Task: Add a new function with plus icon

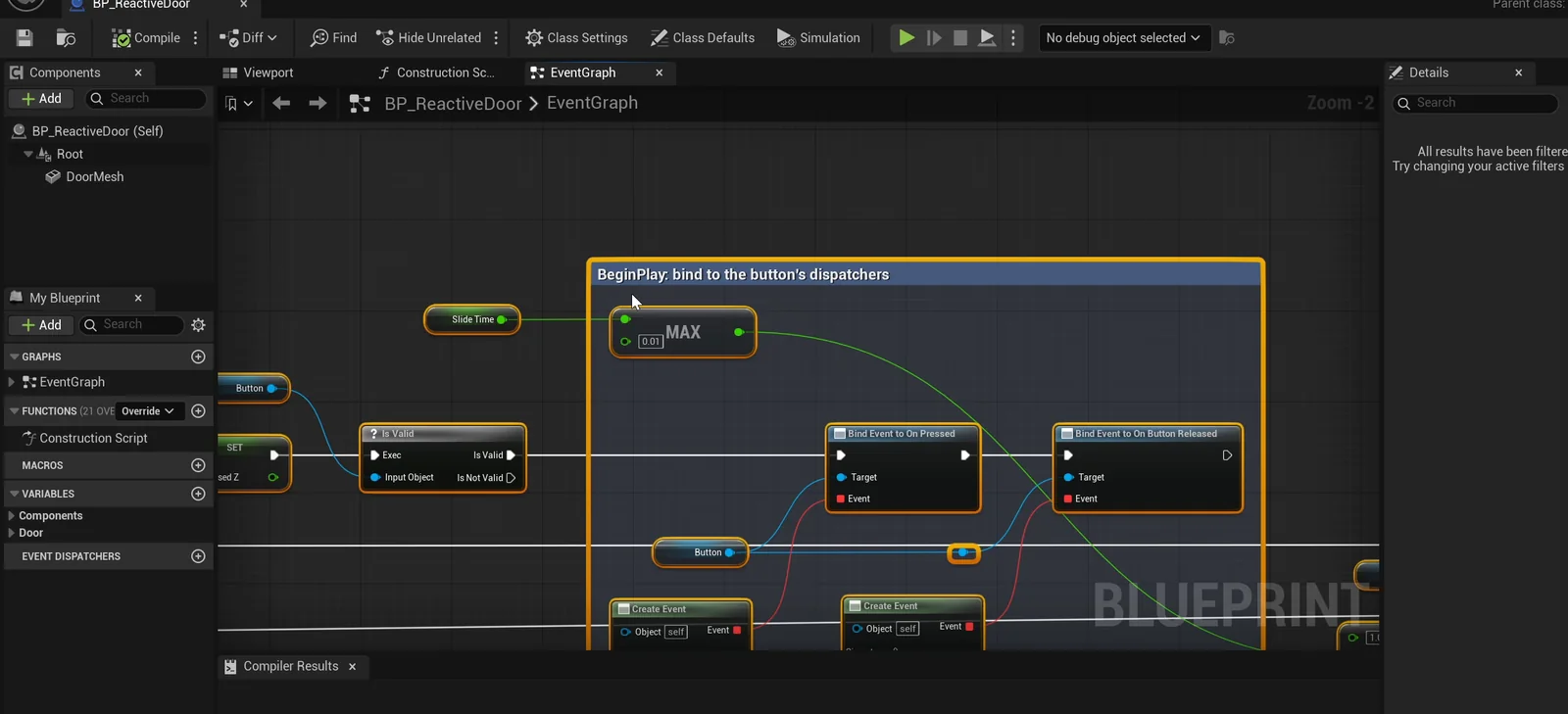Action: click(198, 411)
